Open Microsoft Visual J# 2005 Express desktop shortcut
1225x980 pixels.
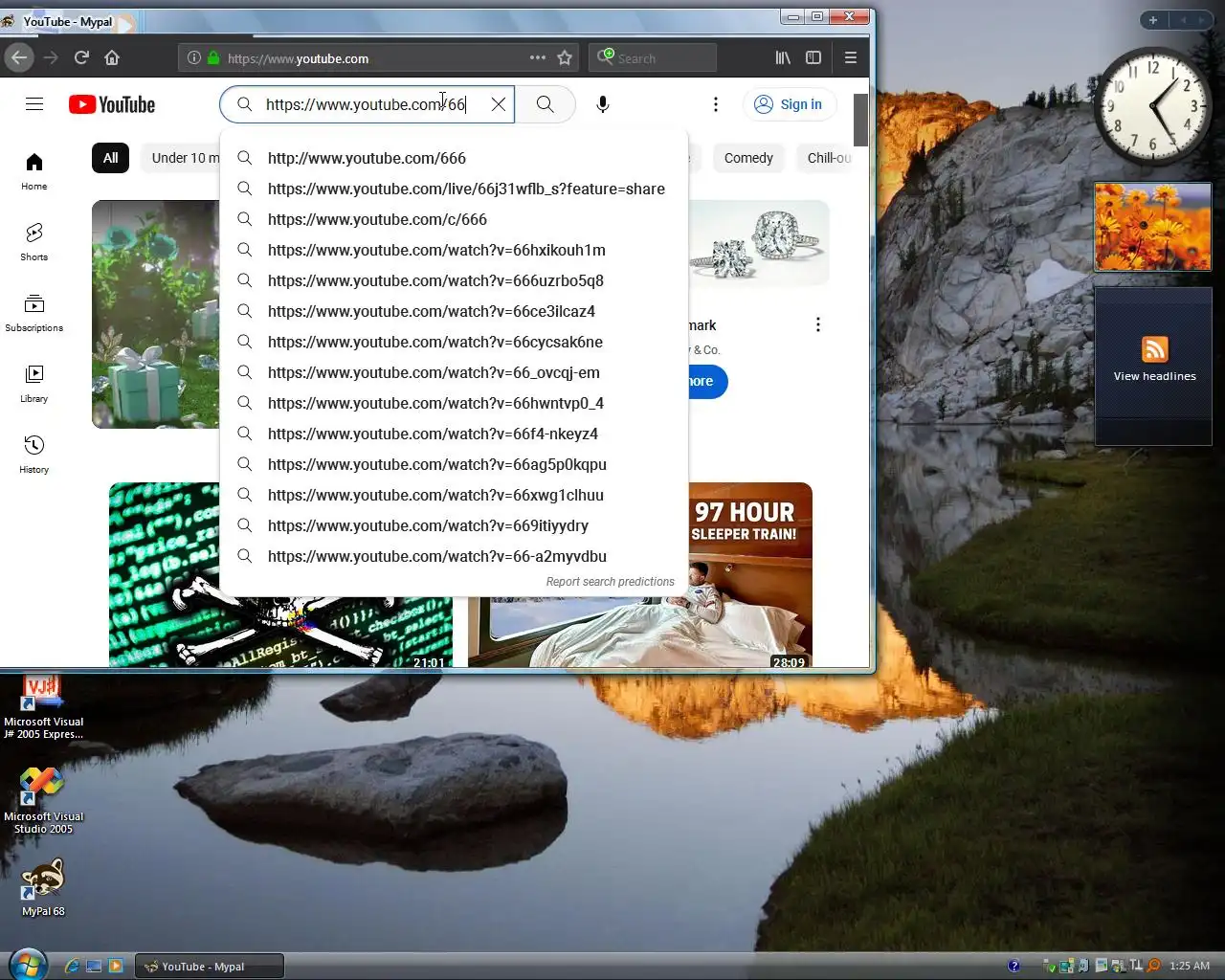(x=43, y=706)
